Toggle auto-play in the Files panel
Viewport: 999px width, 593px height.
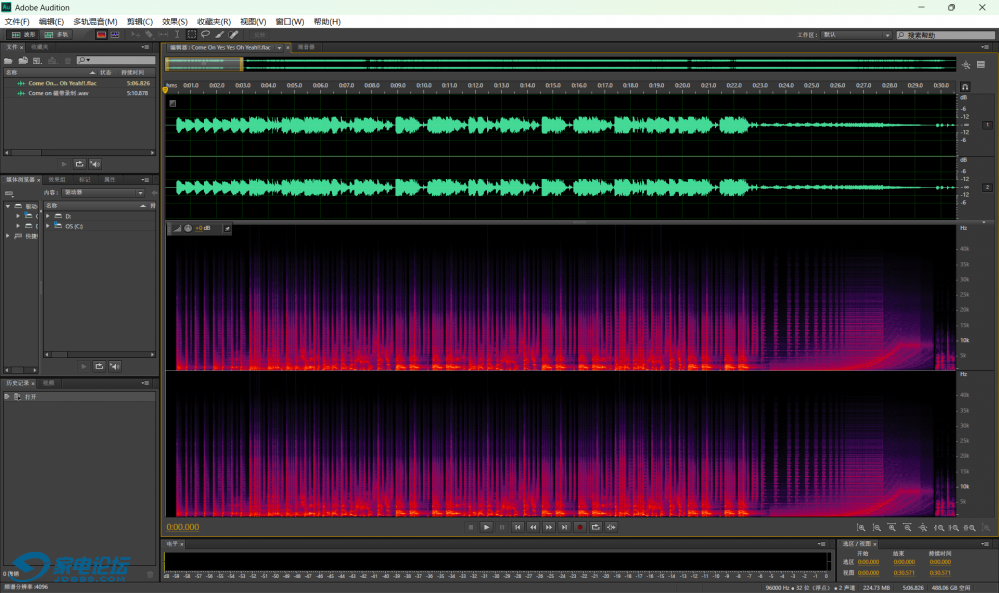95,164
